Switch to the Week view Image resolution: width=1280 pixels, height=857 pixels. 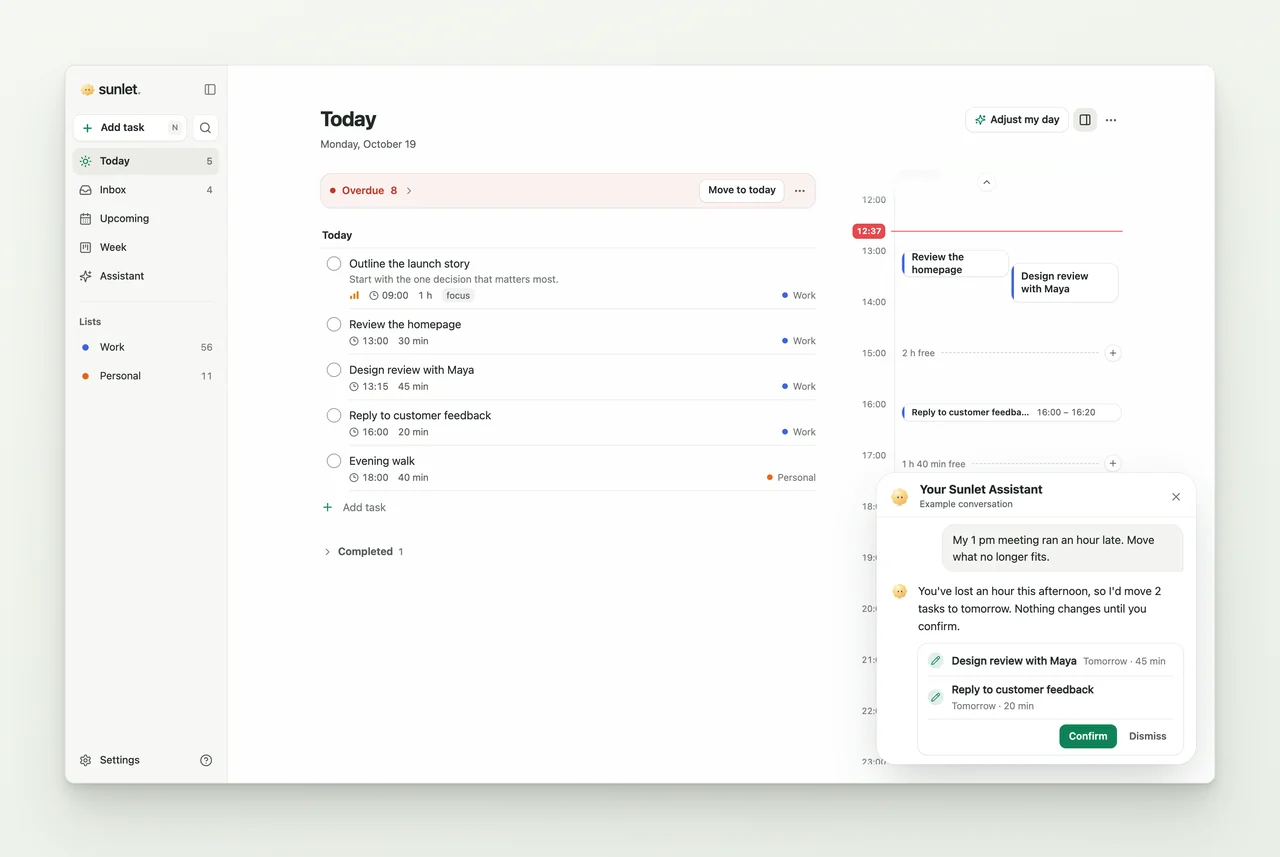(x=146, y=247)
